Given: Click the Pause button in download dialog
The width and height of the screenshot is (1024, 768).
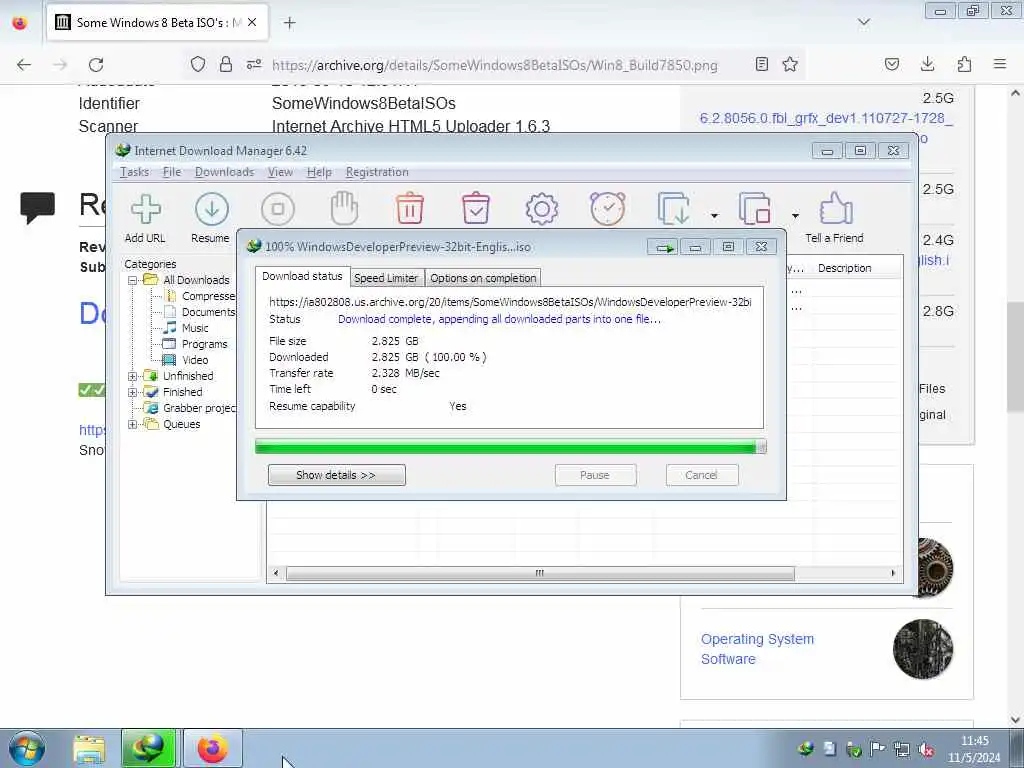Looking at the screenshot, I should coord(595,475).
